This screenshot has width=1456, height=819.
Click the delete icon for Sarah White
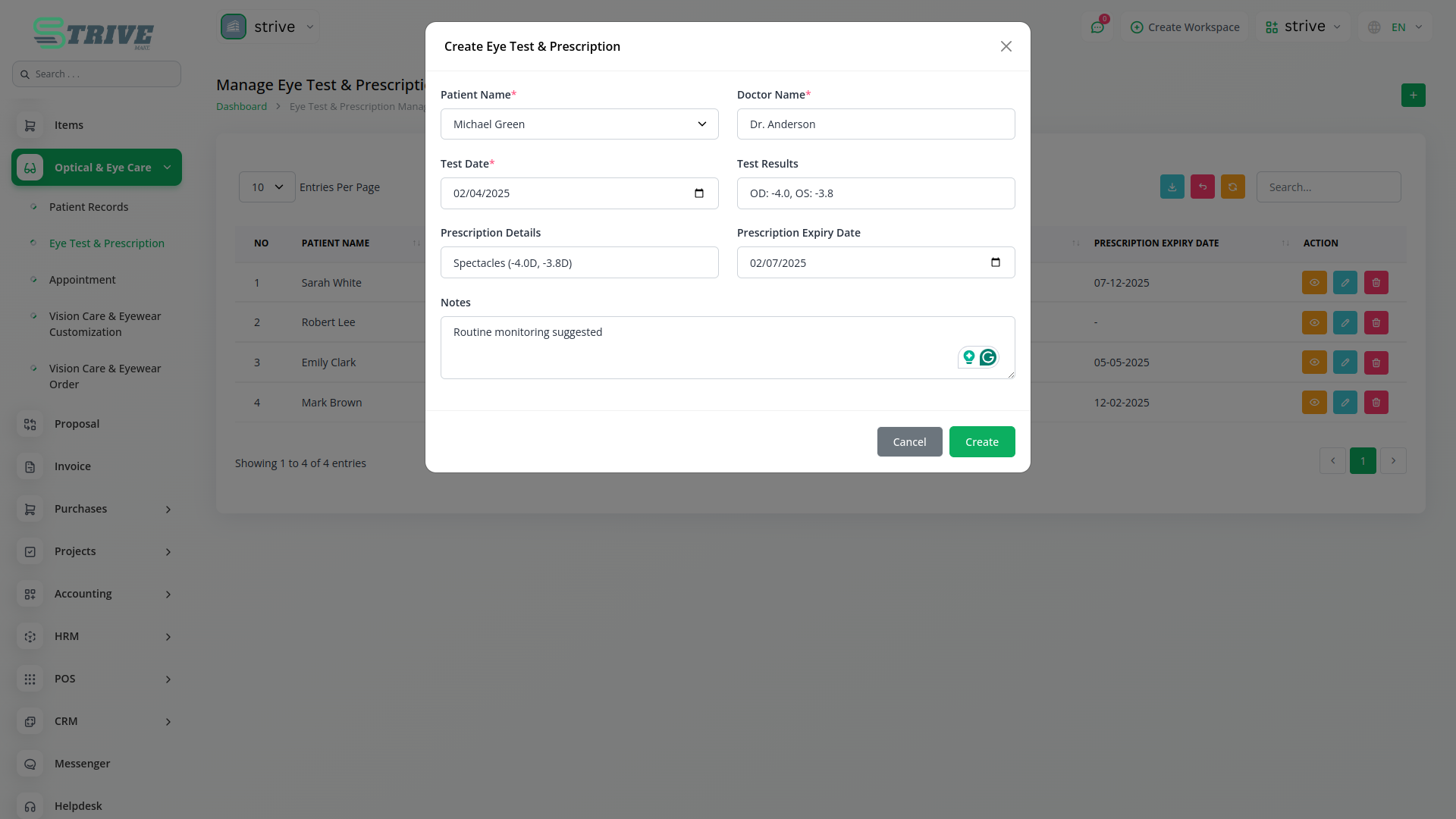(x=1376, y=283)
